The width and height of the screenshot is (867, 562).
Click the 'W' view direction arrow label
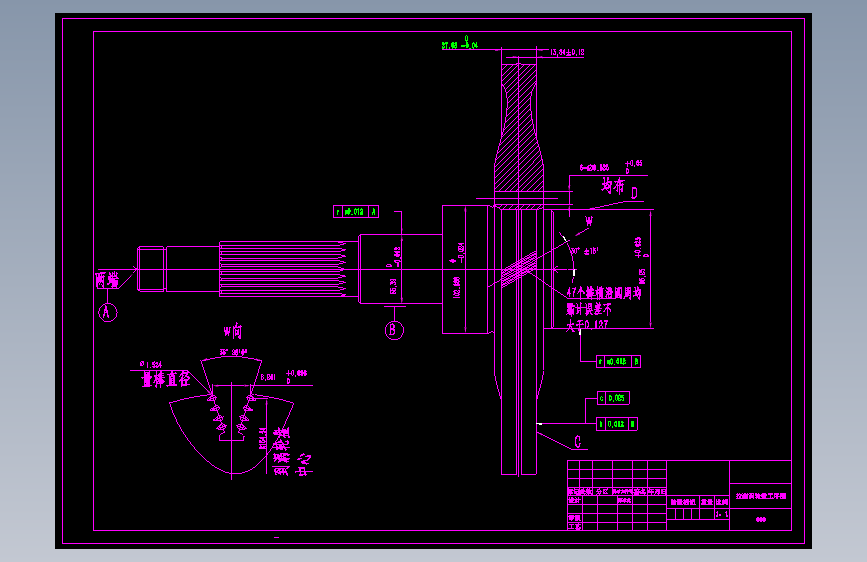(x=589, y=221)
